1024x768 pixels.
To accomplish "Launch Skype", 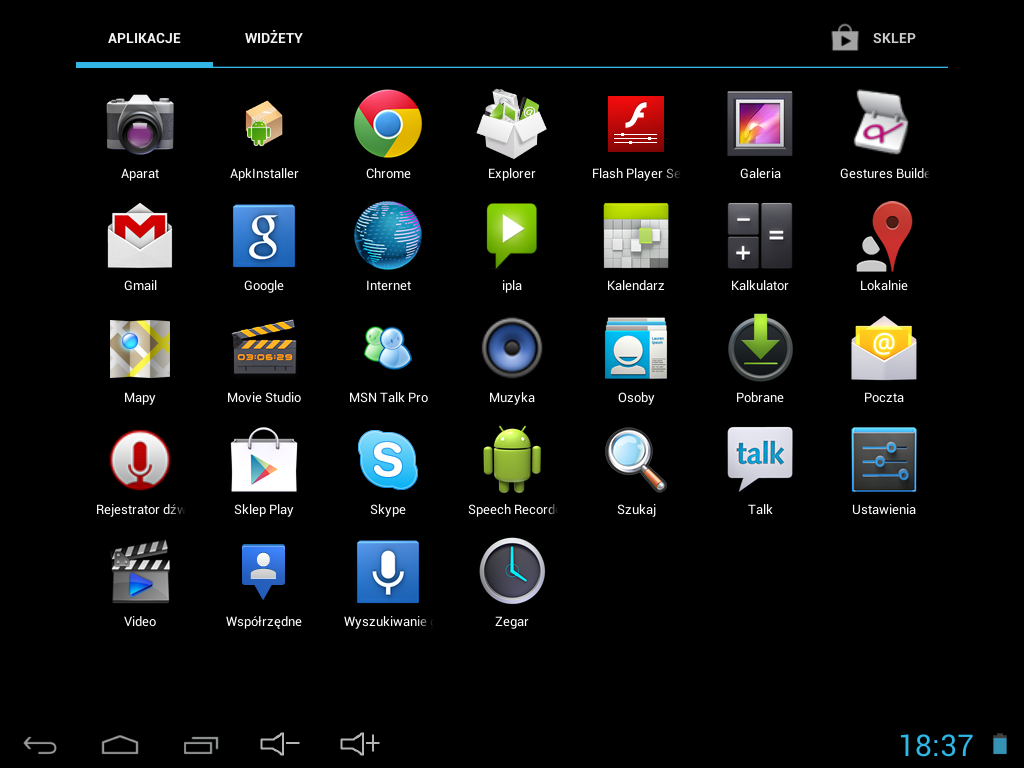I will [388, 460].
